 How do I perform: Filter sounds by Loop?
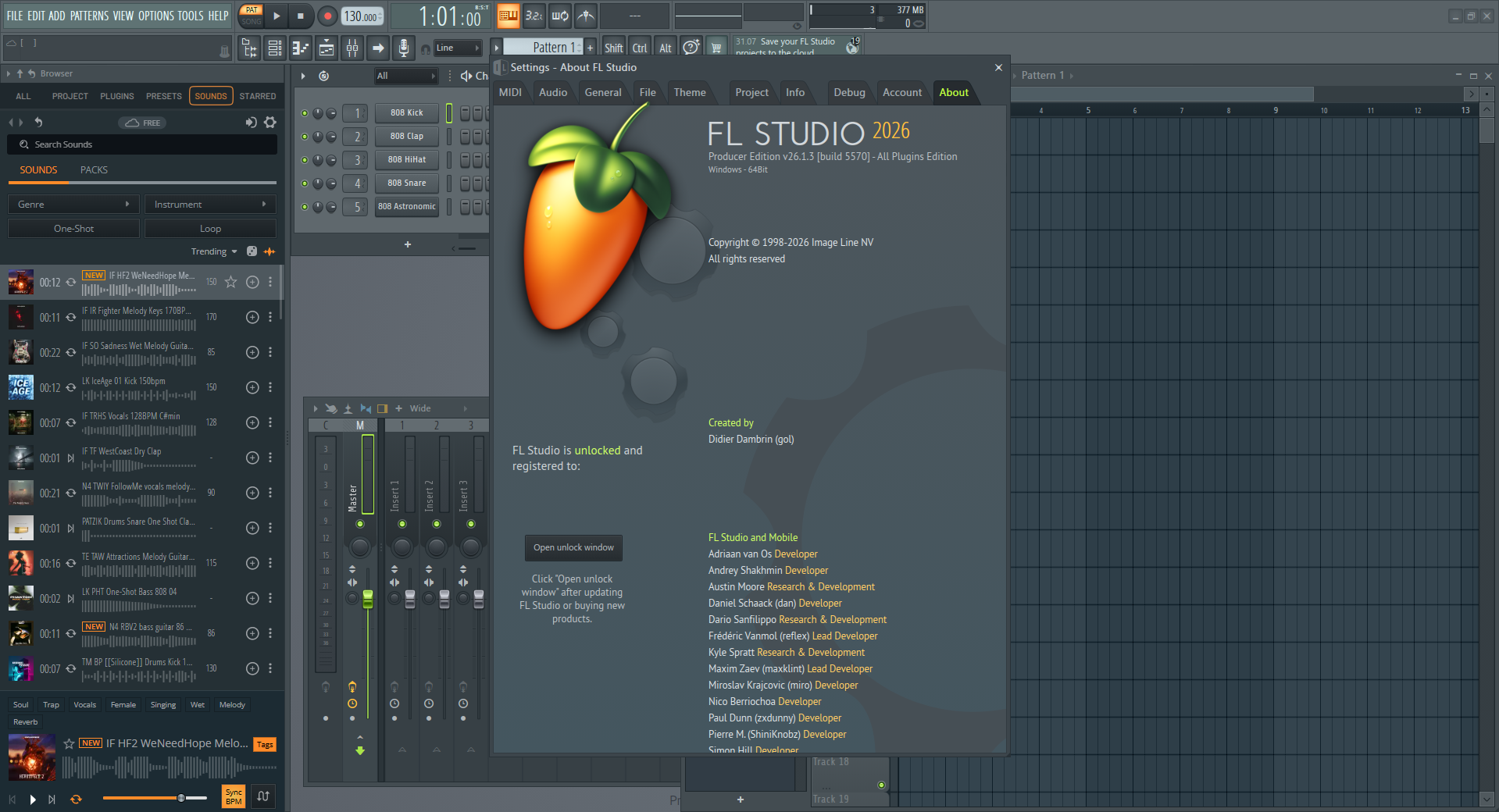tap(210, 229)
